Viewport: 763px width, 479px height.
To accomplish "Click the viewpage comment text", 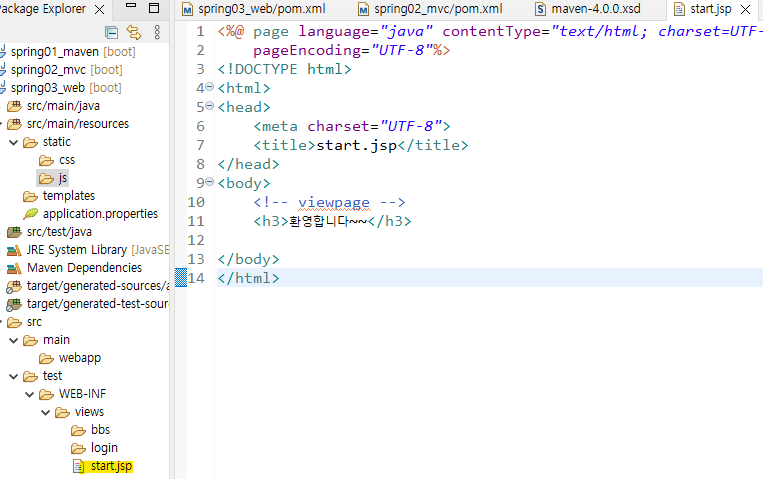I will (334, 202).
